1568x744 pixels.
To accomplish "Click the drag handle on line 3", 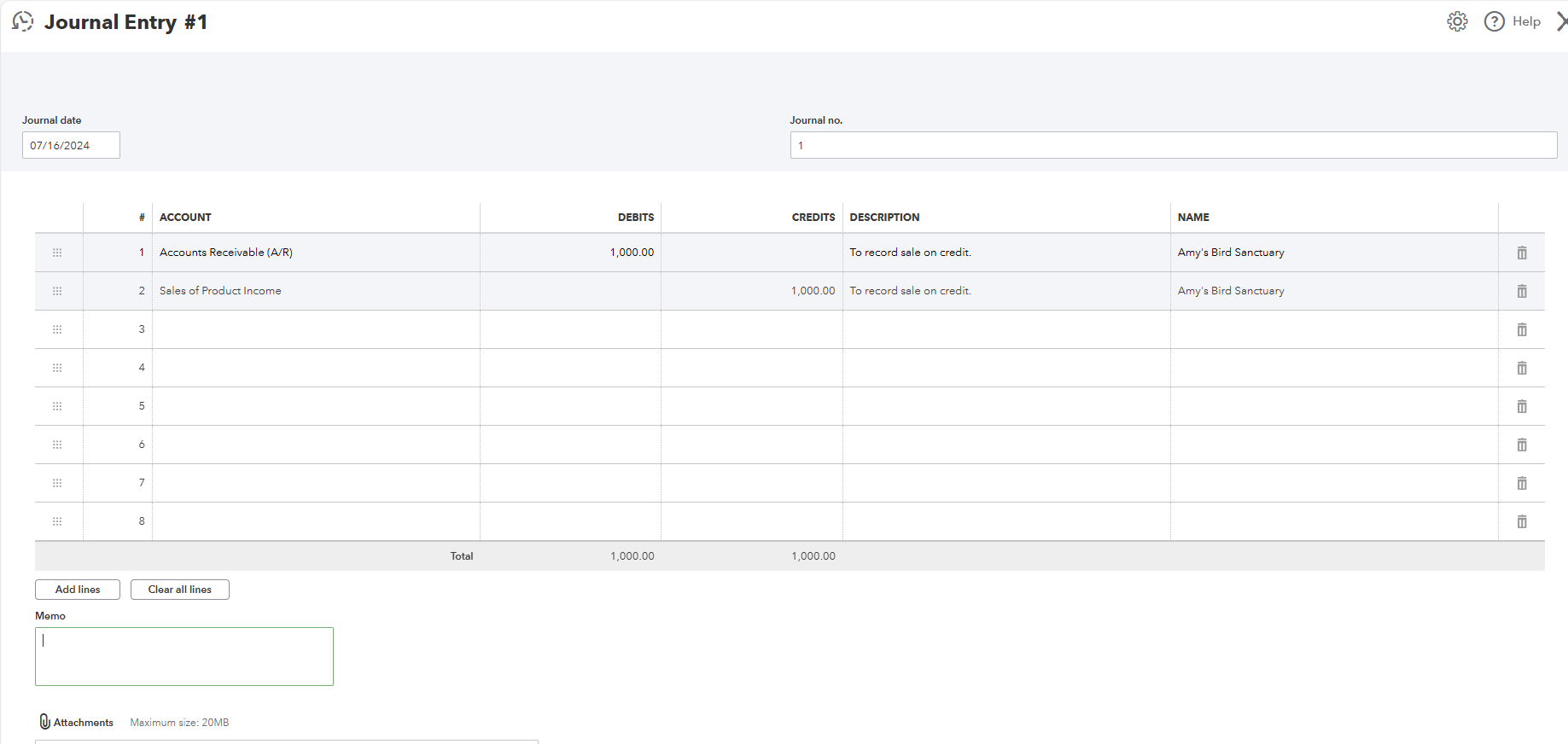I will tap(57, 329).
